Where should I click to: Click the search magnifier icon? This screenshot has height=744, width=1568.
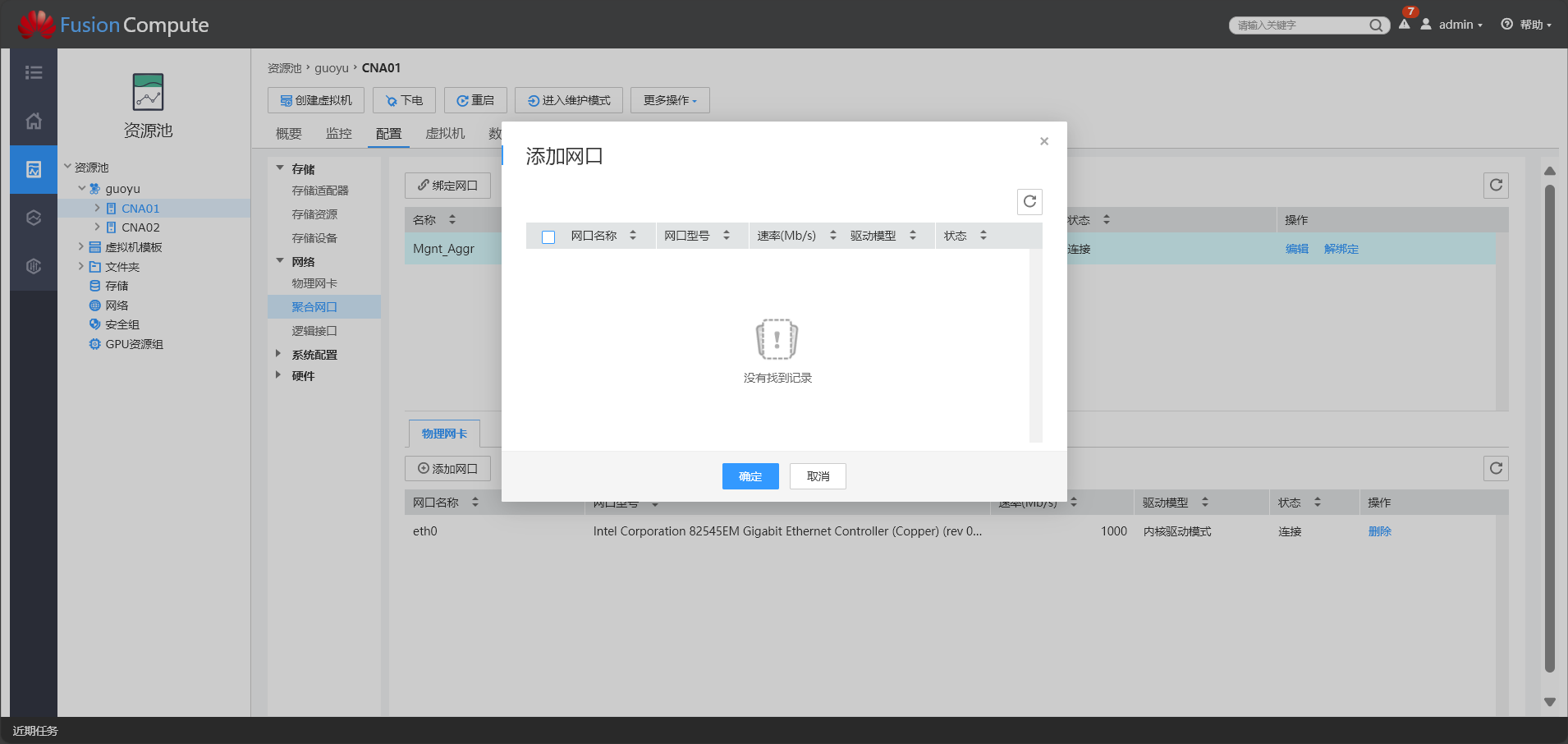pos(1376,25)
